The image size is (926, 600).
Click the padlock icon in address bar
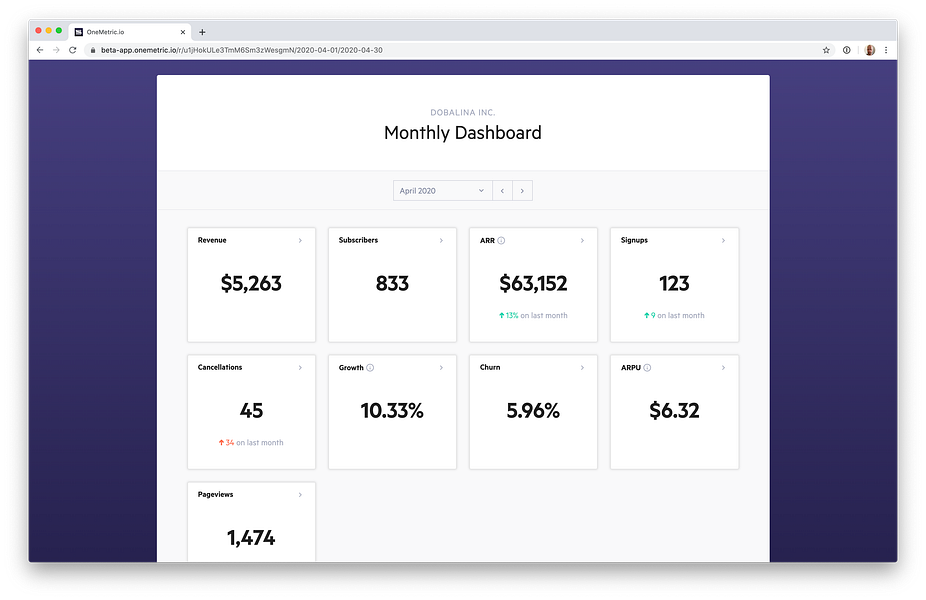coord(93,50)
